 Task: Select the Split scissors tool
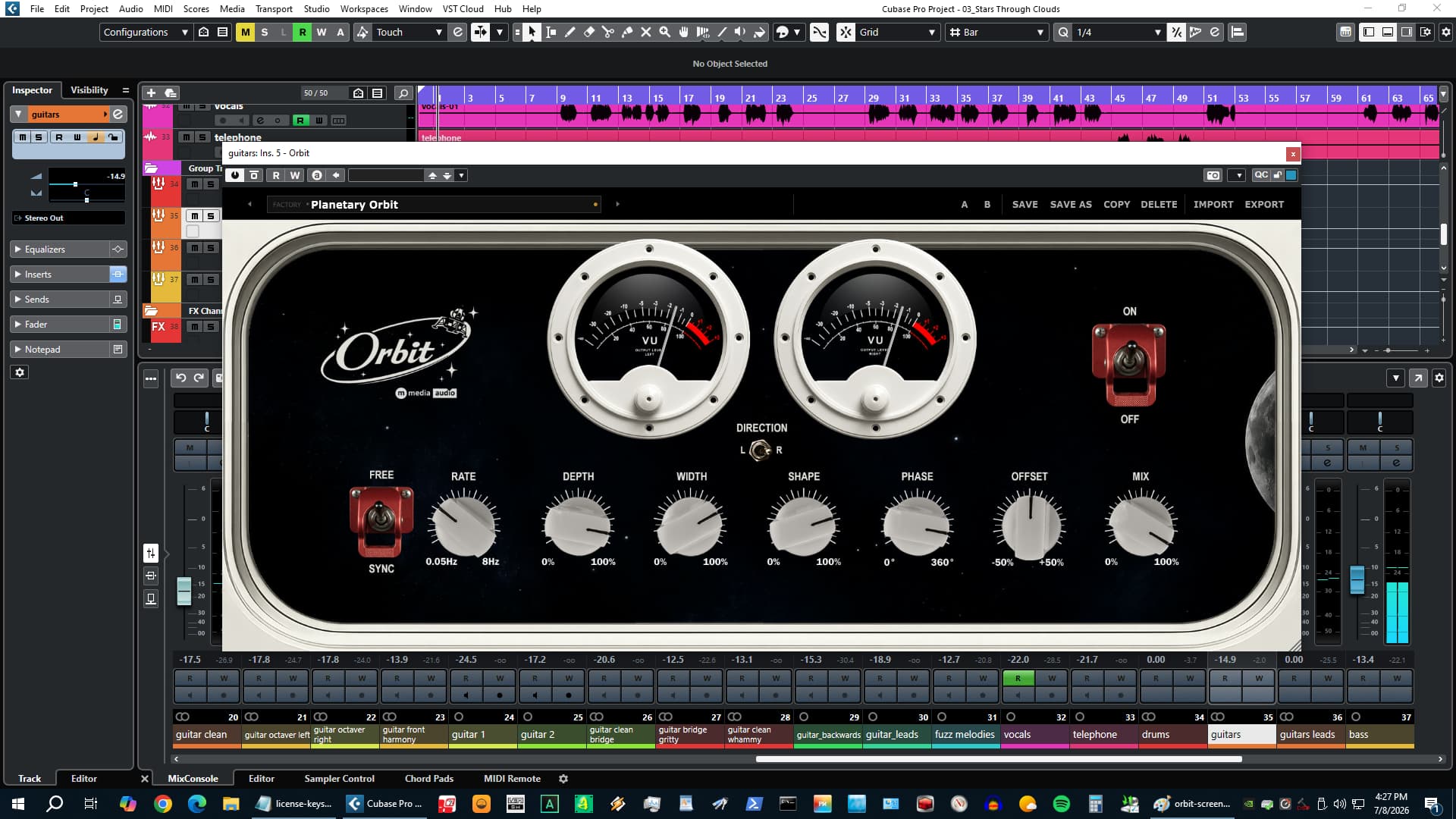608,32
